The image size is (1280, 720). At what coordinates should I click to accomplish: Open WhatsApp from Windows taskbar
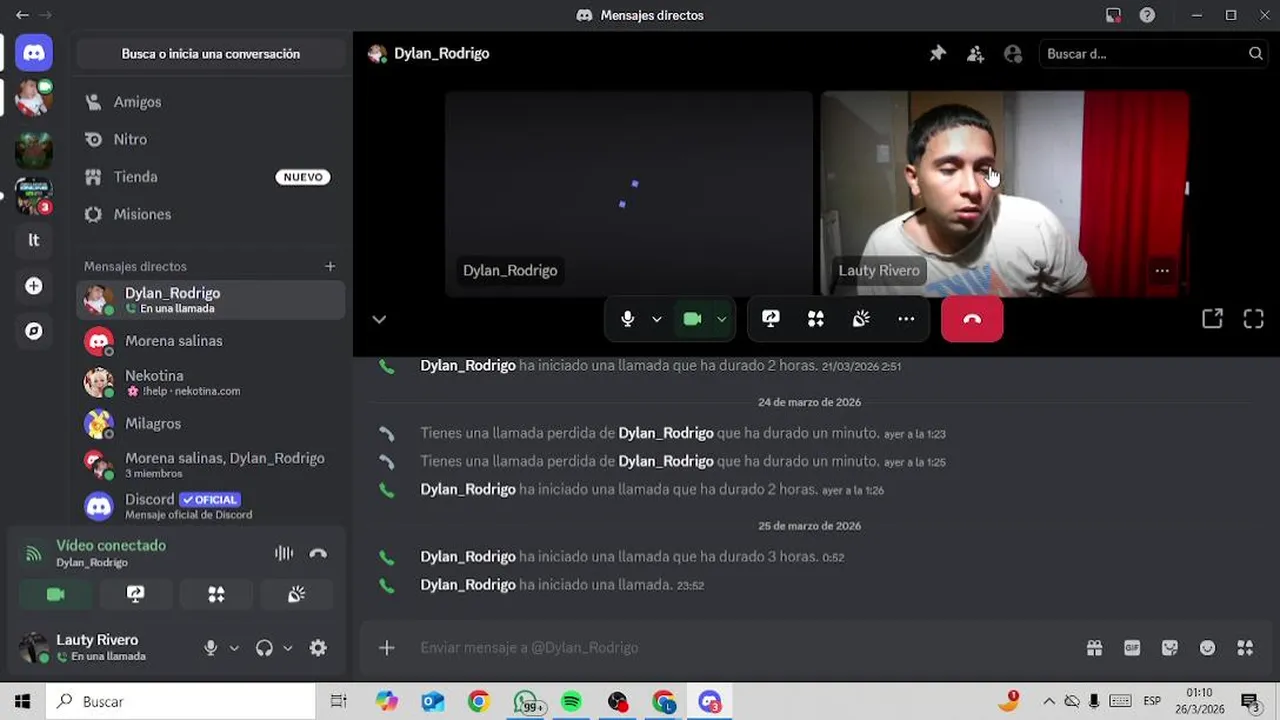(526, 702)
